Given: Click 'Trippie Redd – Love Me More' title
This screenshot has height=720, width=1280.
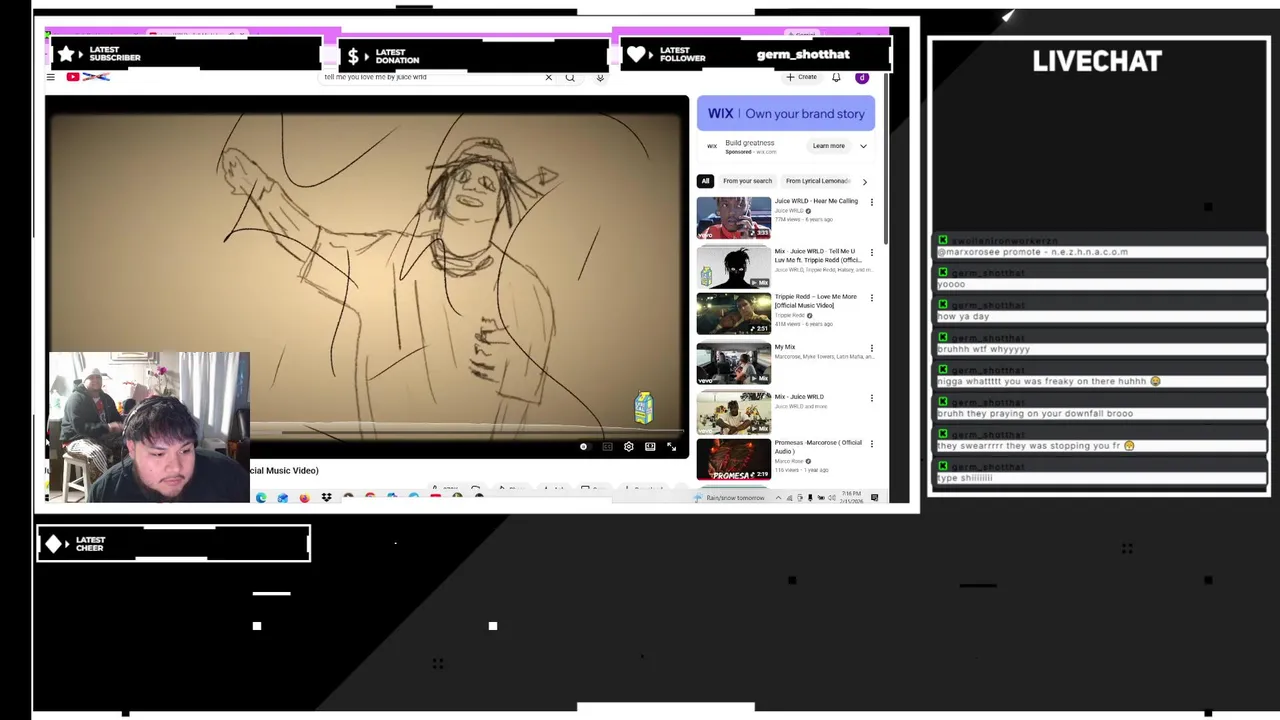Looking at the screenshot, I should coord(815,301).
